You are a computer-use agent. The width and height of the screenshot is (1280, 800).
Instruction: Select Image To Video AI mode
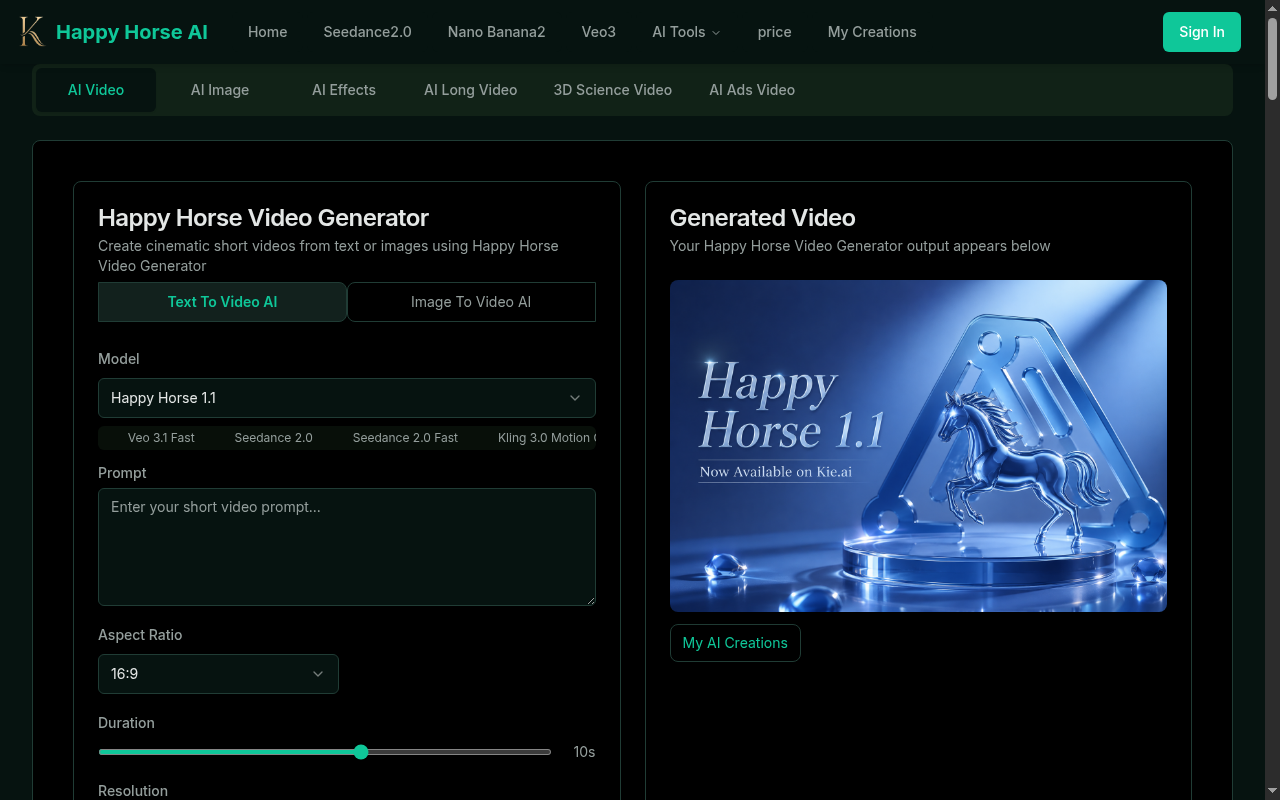pyautogui.click(x=471, y=302)
